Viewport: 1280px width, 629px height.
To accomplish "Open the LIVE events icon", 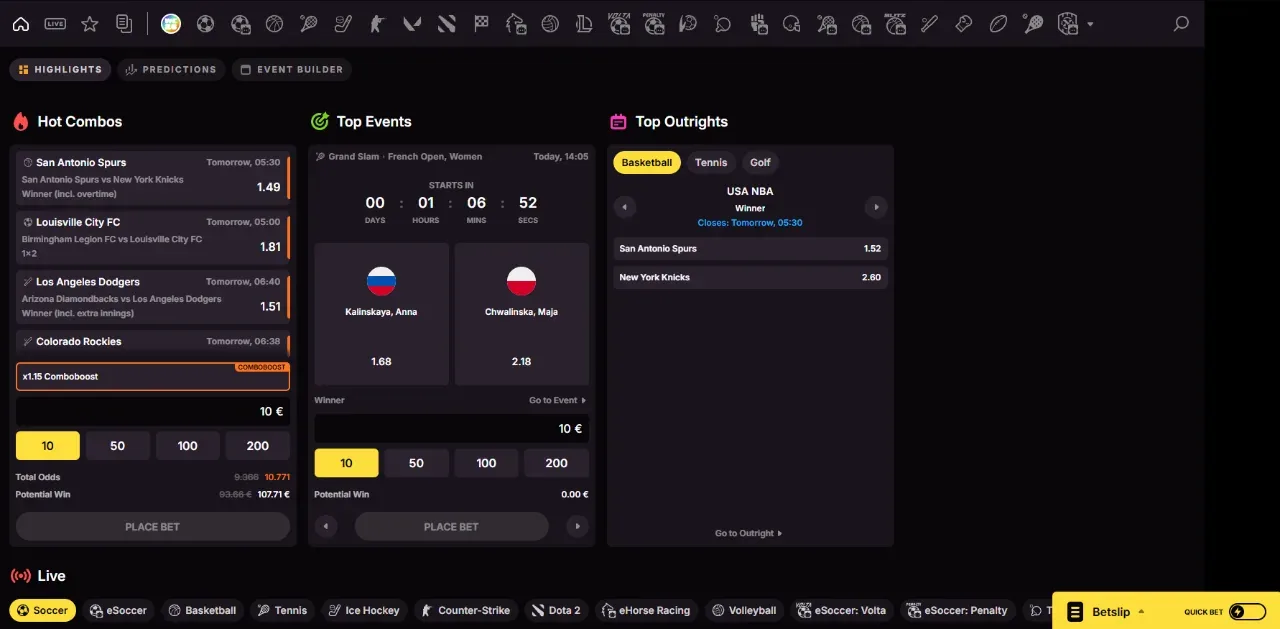I will tap(55, 24).
